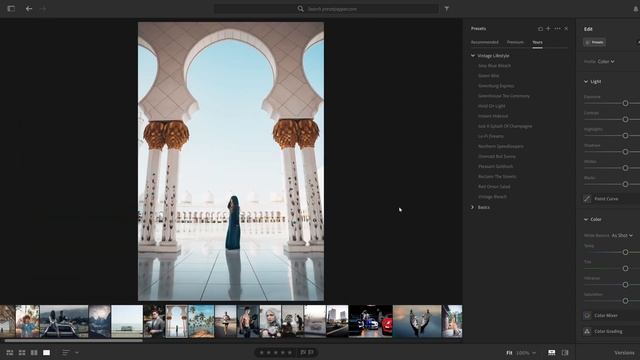Click the Vibrance slider handle
The image size is (640, 360).
click(x=625, y=284)
